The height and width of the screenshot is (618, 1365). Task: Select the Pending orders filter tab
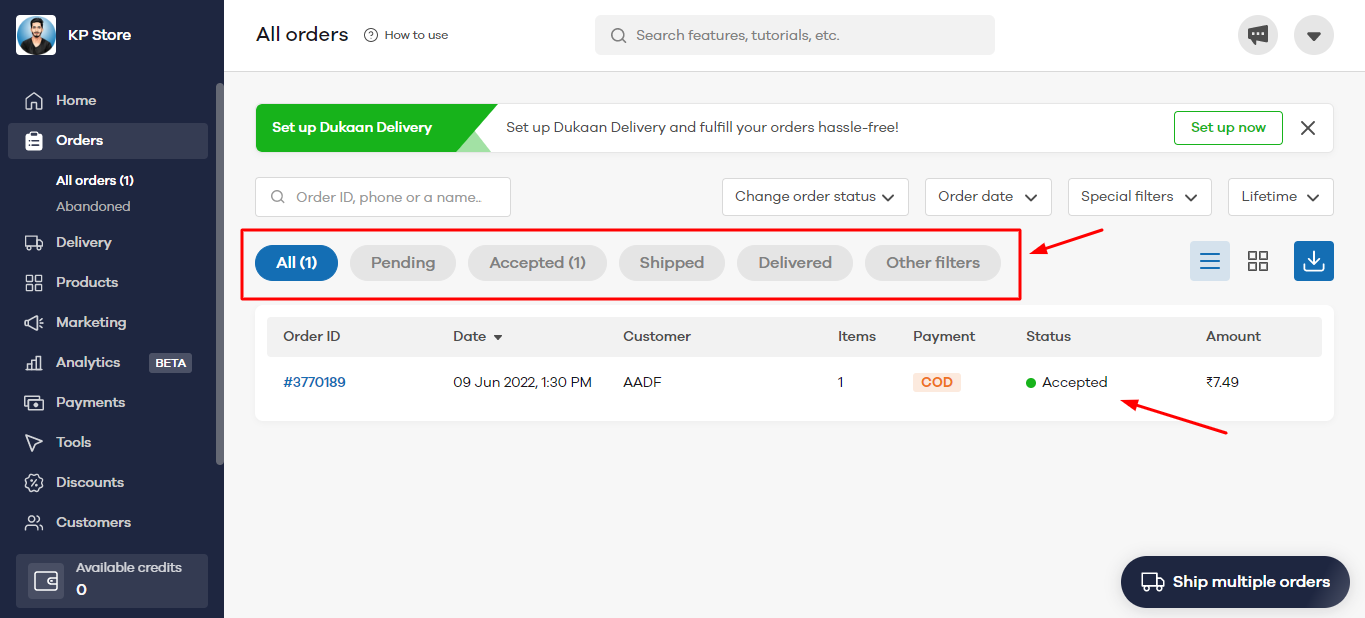[x=402, y=263]
